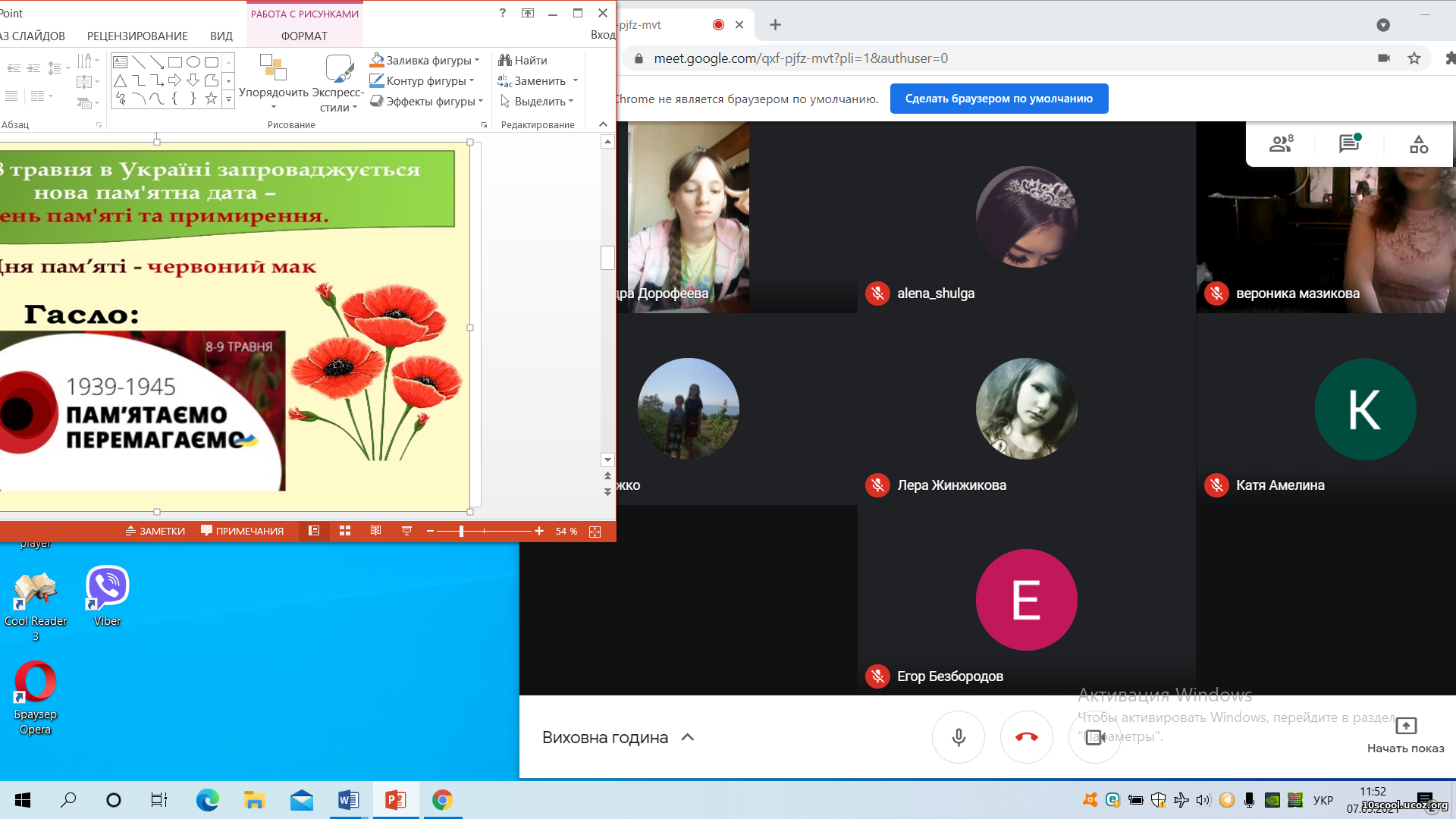Click camera permission icon in address bar
The width and height of the screenshot is (1456, 819).
coord(1384,58)
